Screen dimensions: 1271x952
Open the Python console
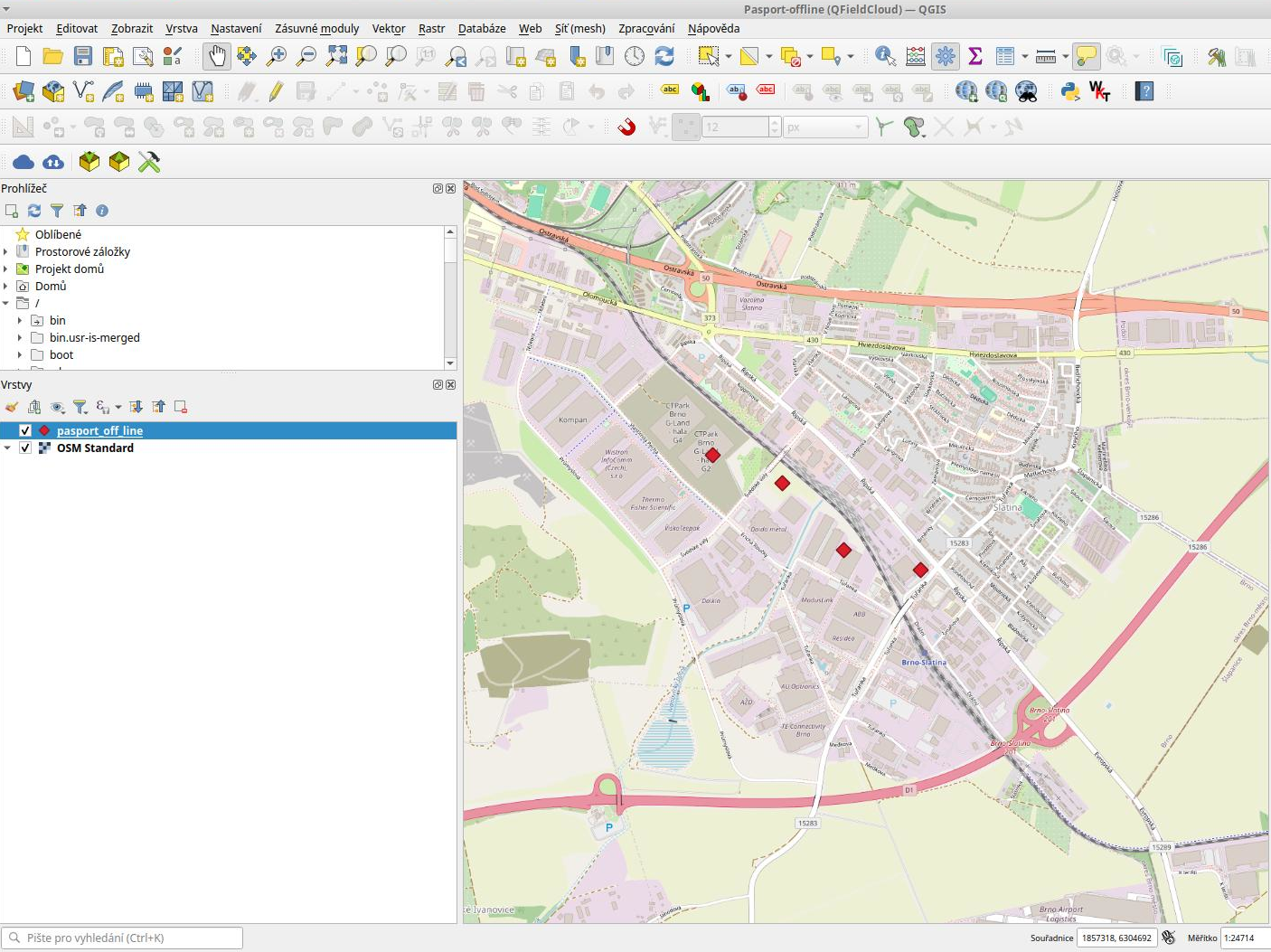(x=1070, y=91)
